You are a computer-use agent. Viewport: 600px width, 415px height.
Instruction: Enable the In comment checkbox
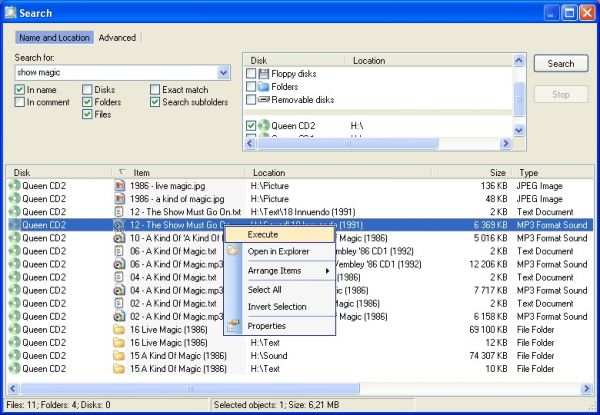[20, 102]
